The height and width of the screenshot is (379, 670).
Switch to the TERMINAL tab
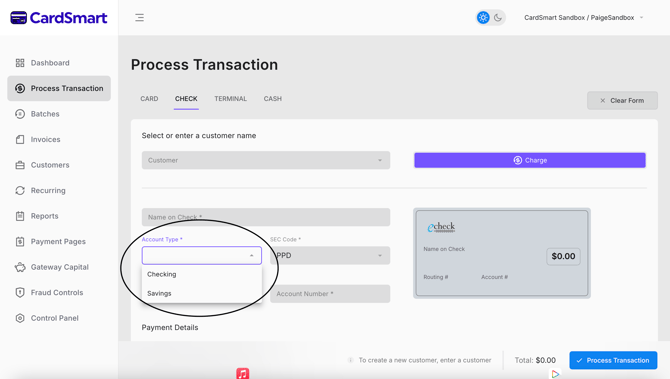click(230, 99)
